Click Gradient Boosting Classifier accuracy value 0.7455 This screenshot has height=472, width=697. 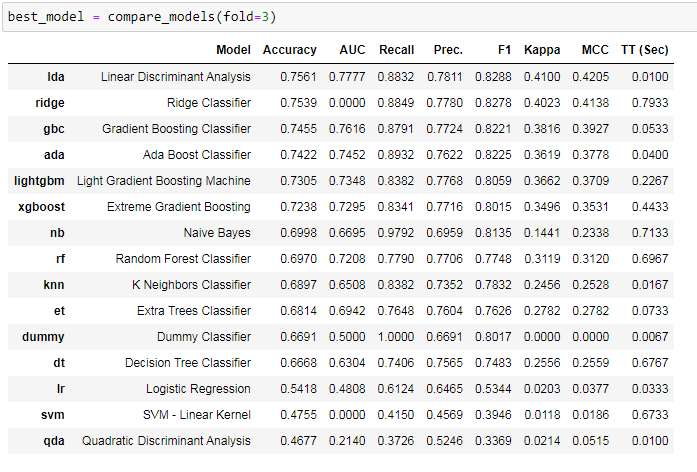coord(298,129)
